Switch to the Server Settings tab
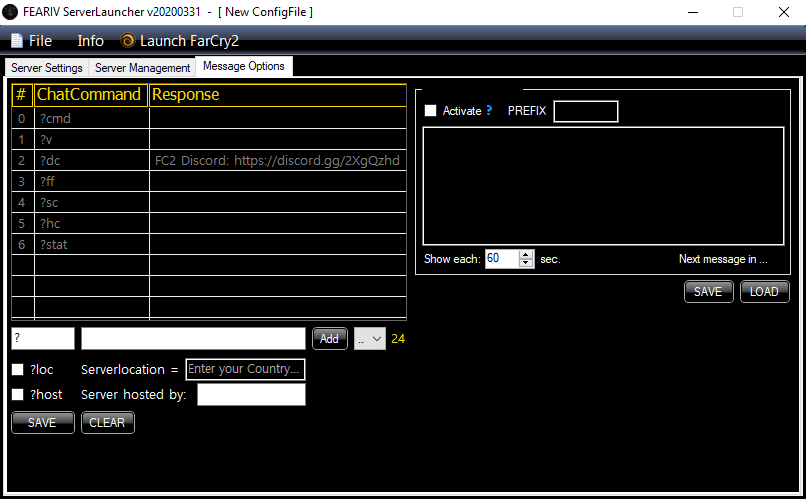The width and height of the screenshot is (806, 499). 47,68
